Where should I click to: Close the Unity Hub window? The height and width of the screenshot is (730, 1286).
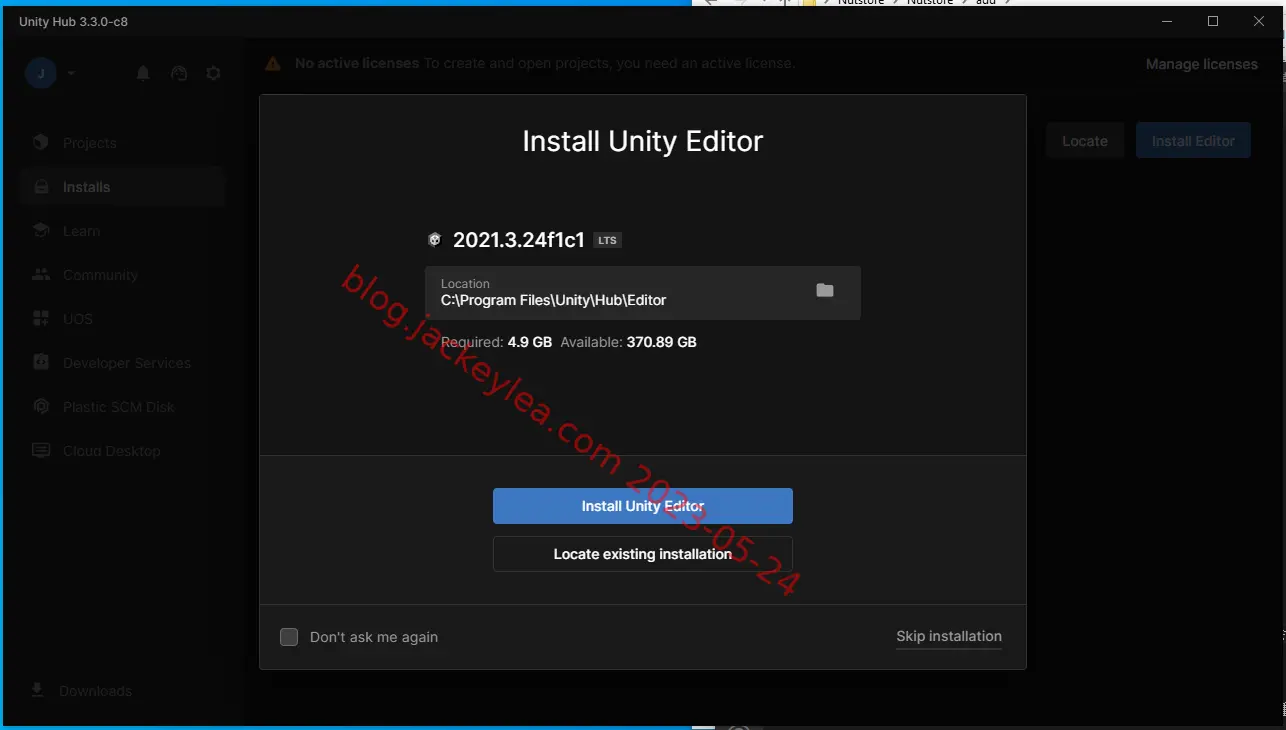(1258, 21)
